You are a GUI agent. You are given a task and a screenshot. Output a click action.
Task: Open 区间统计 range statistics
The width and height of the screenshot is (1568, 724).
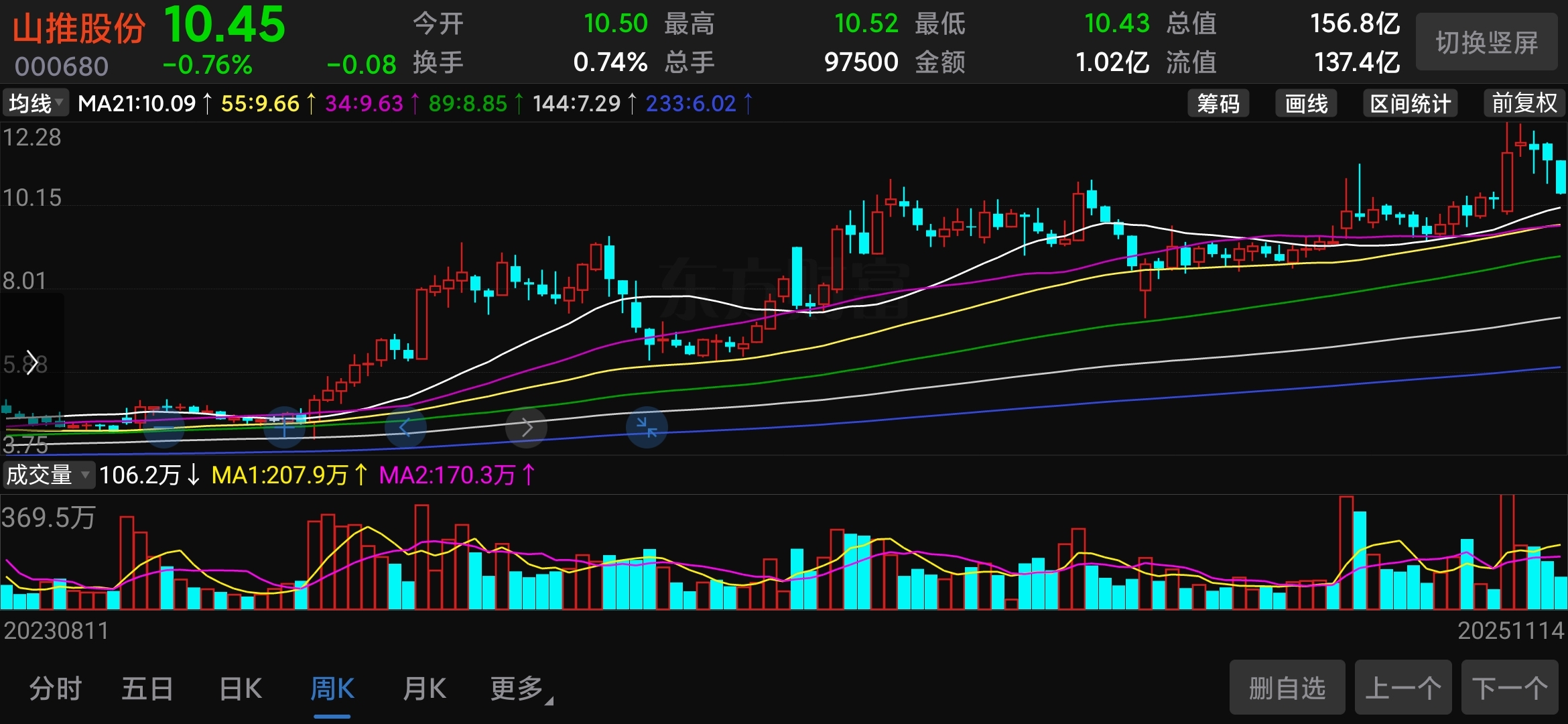pos(1410,103)
